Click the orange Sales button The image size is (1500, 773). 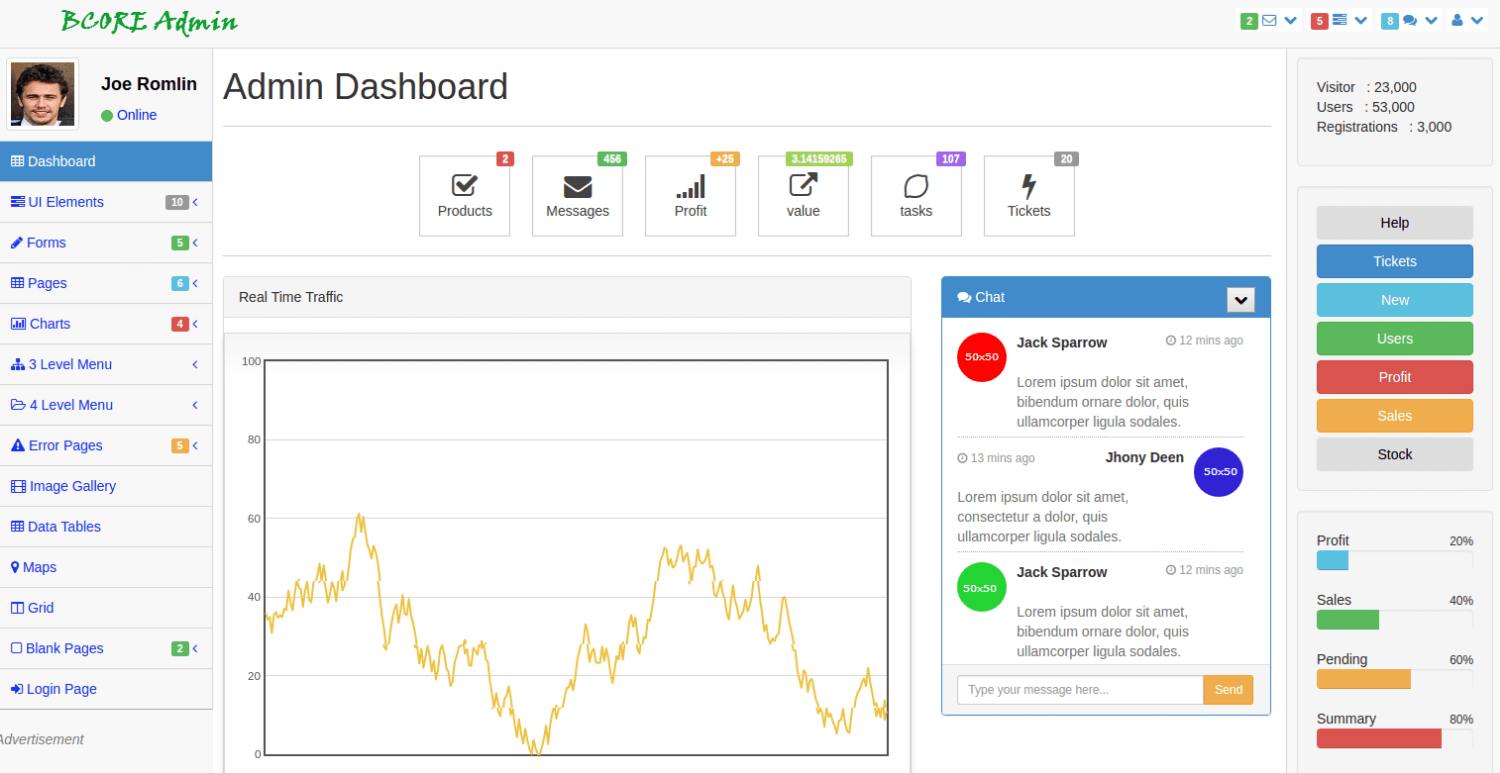click(x=1395, y=416)
